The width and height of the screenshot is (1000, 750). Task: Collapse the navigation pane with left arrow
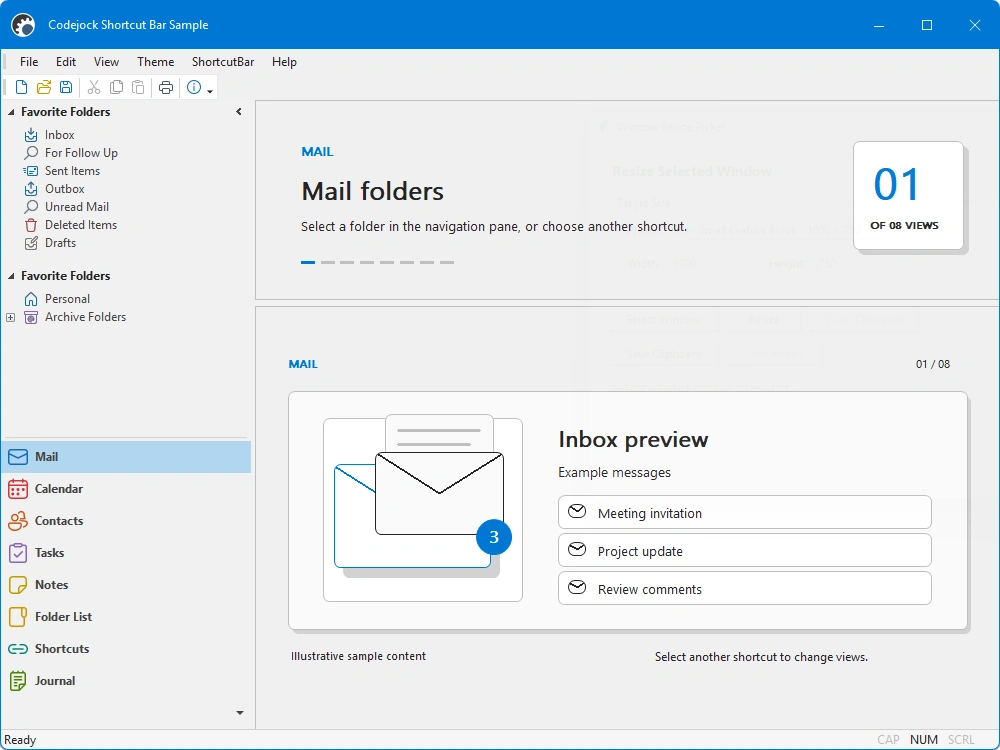click(239, 112)
